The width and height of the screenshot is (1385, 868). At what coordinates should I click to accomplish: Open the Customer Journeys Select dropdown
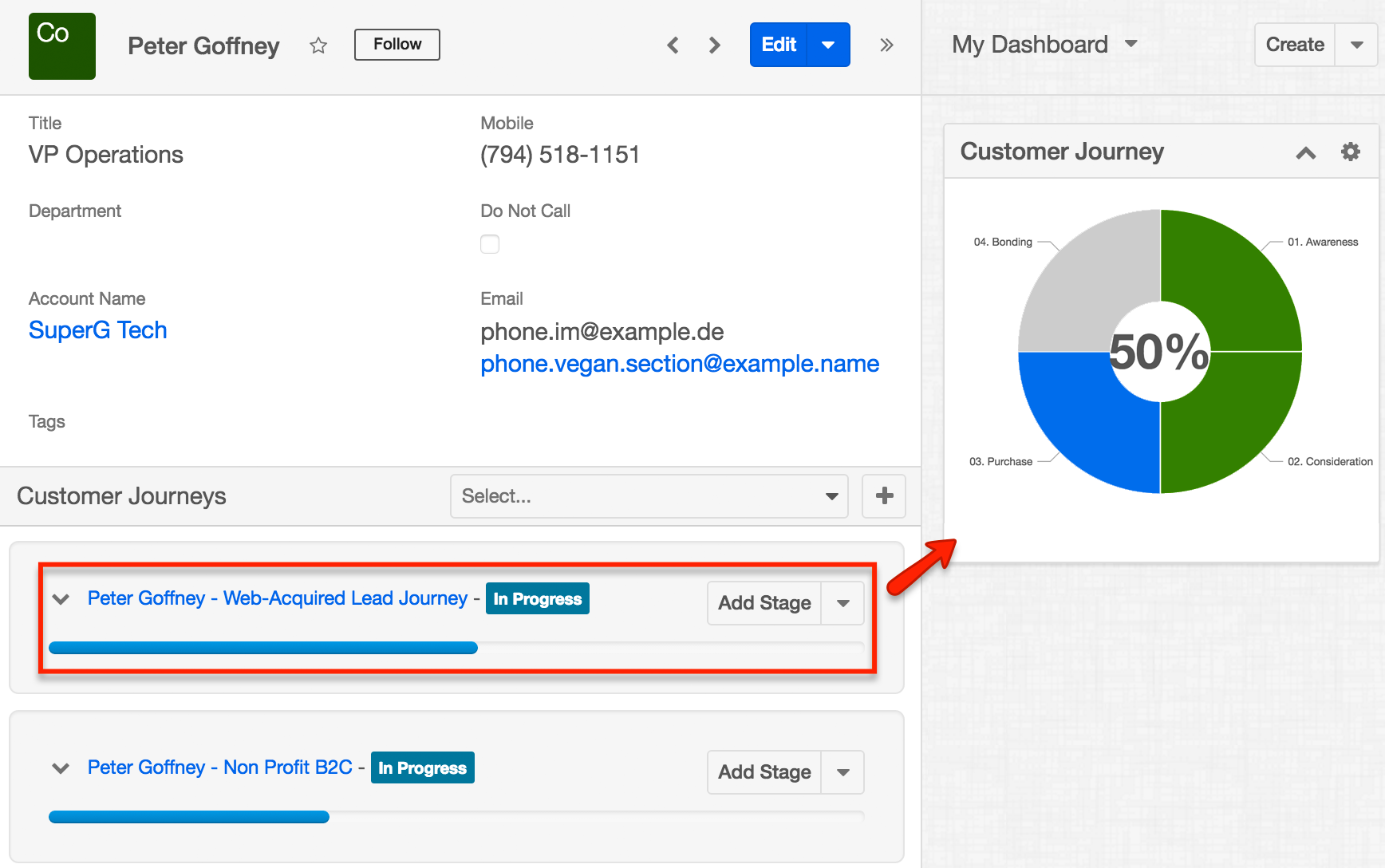tap(649, 496)
